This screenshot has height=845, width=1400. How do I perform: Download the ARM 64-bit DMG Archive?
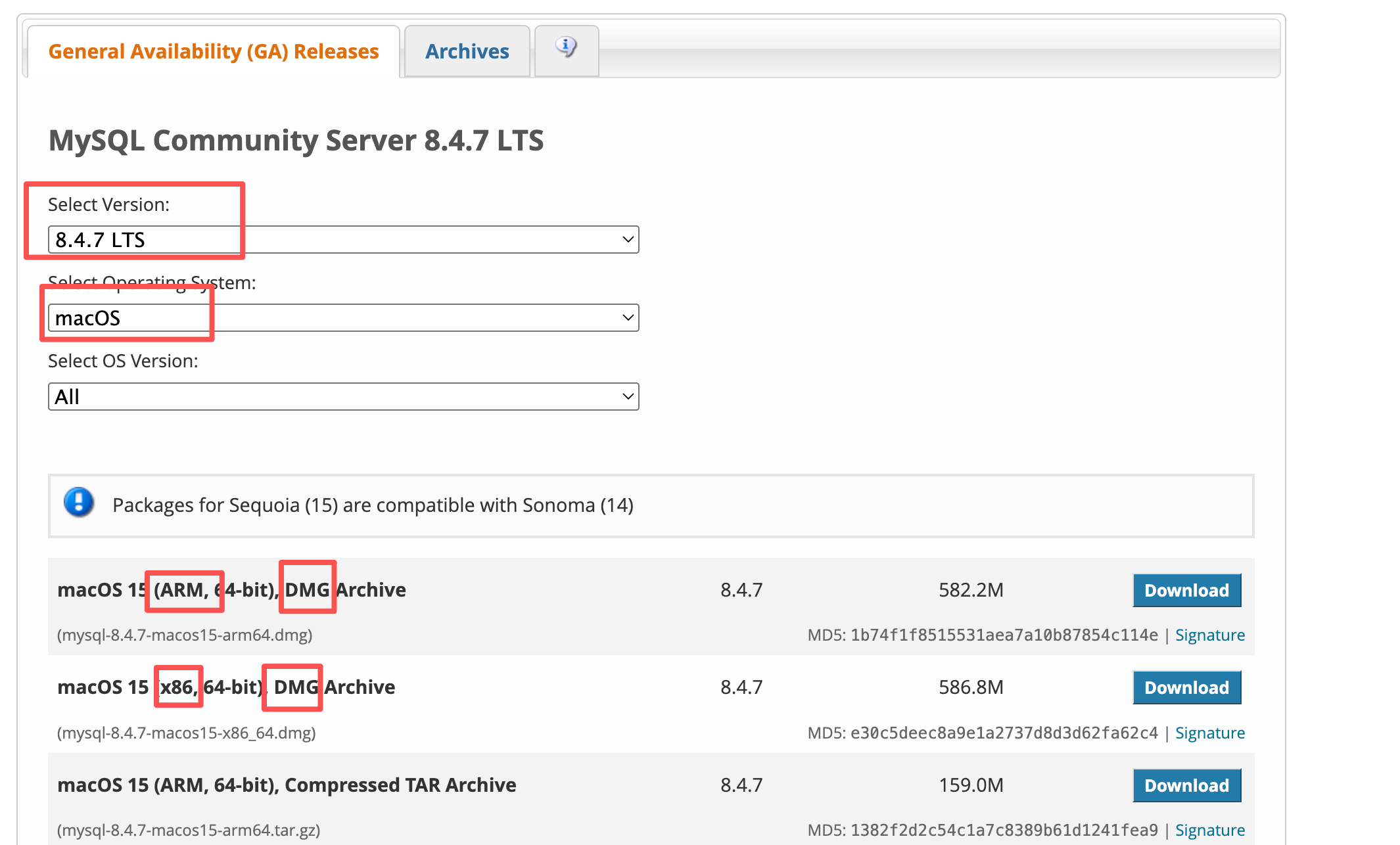pyautogui.click(x=1186, y=590)
